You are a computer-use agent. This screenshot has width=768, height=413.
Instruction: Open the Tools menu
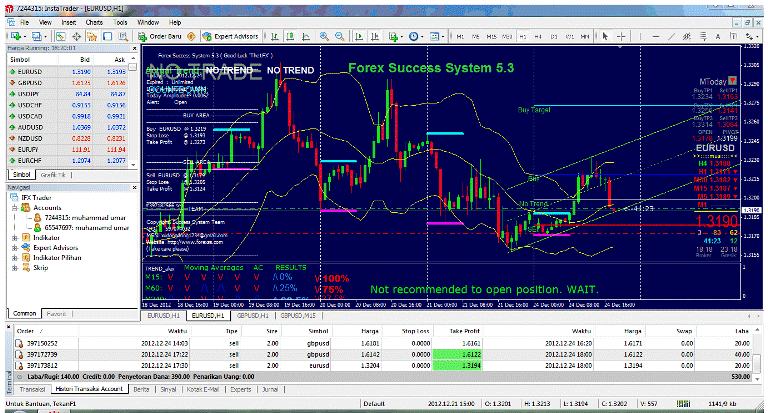(x=120, y=23)
